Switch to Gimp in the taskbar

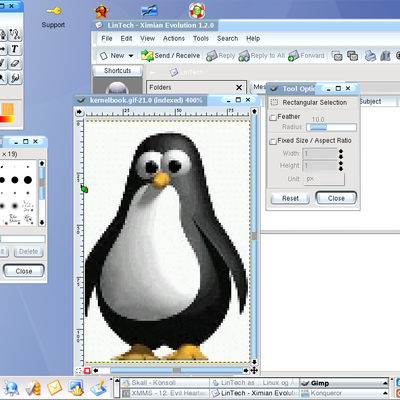click(x=344, y=383)
